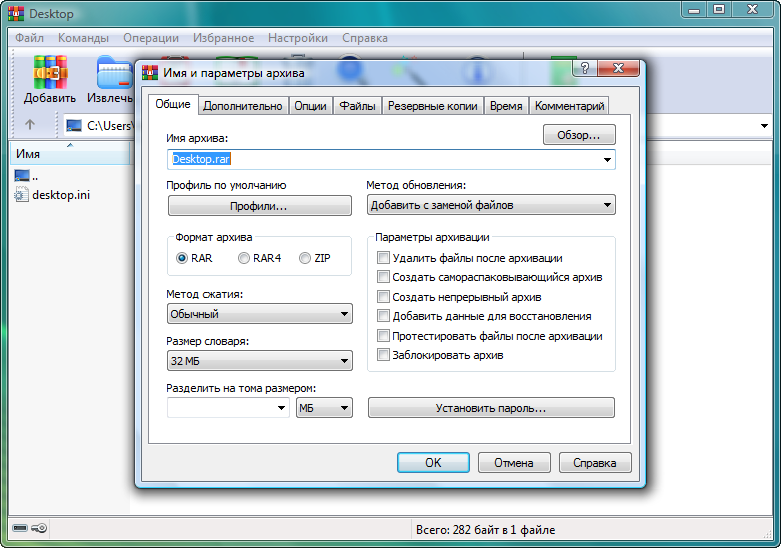Screen dimensions: 781x548
Task: Click the parent folder '..' icon
Action: [x=22, y=175]
